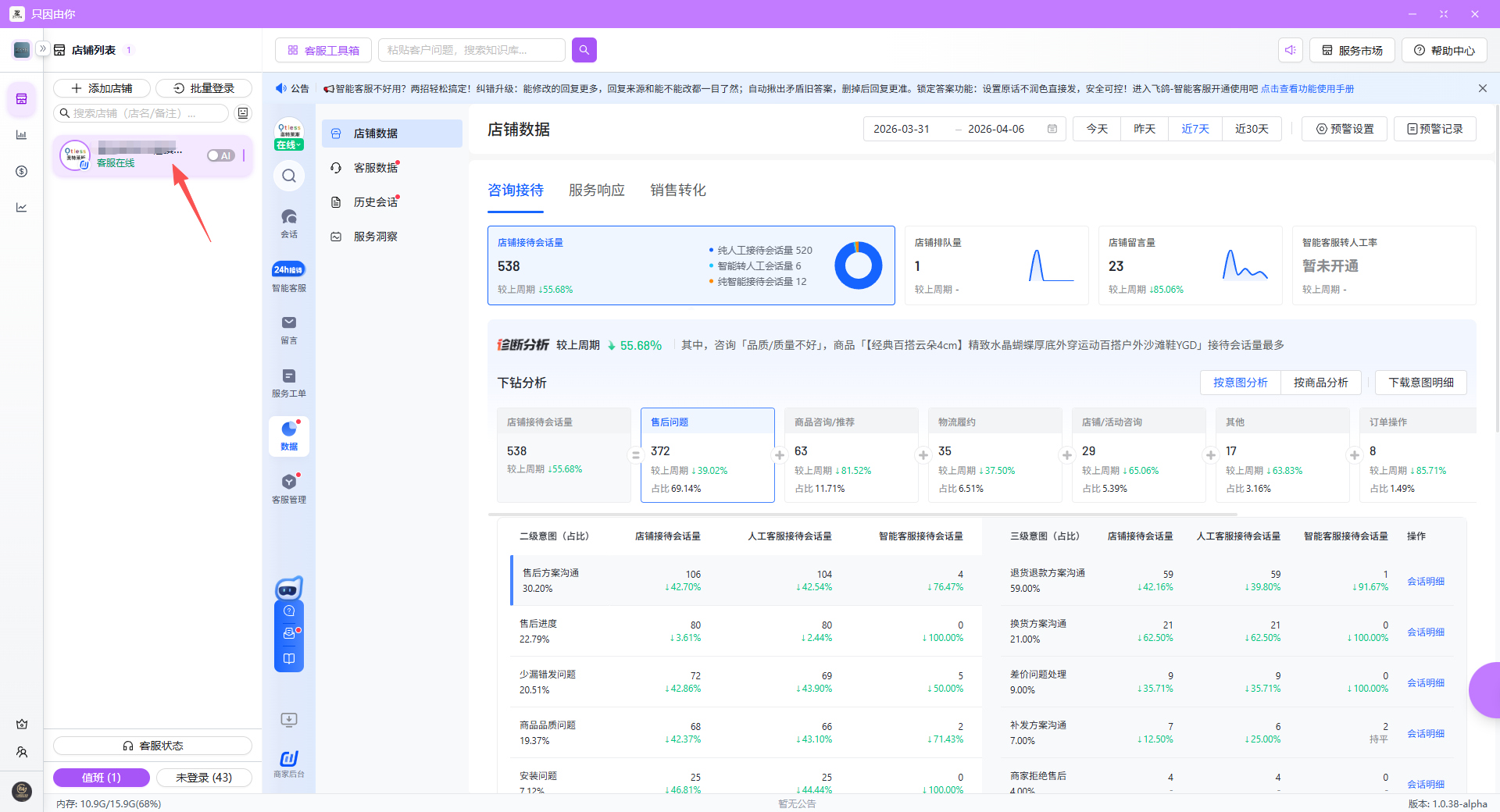Select the 值班 (1) filter
Image resolution: width=1500 pixels, height=812 pixels.
102,778
